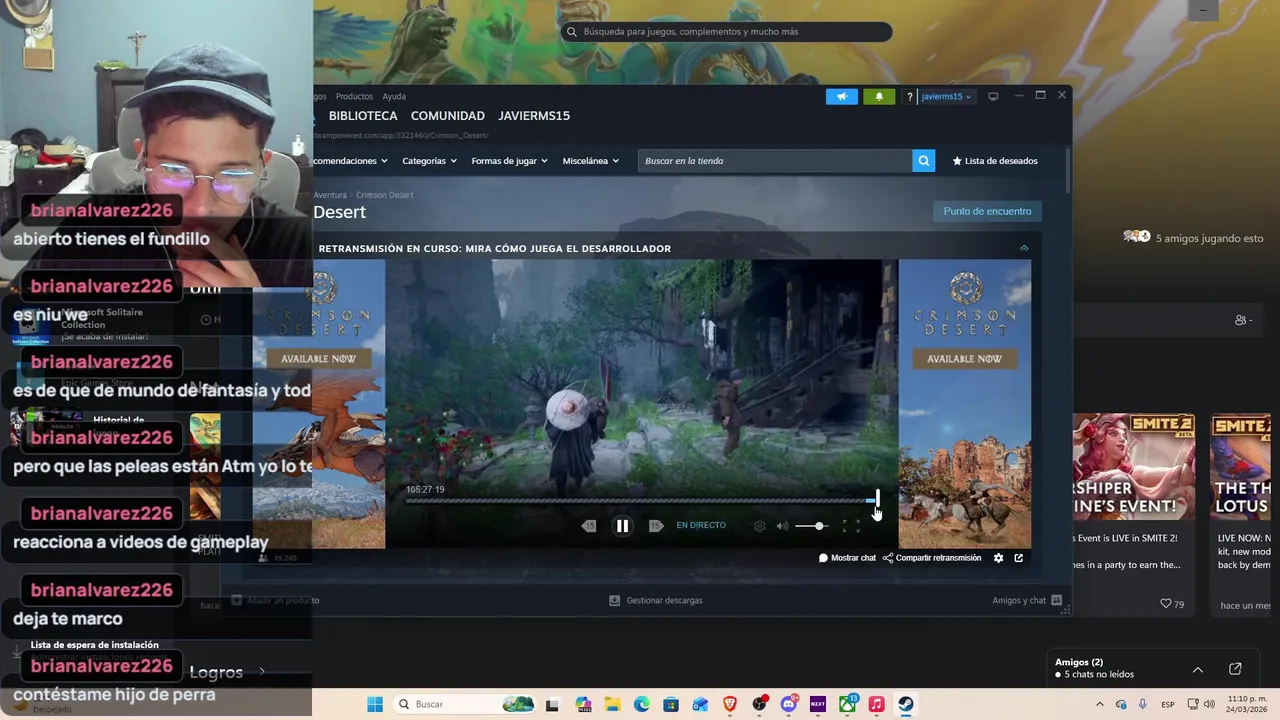Expand the Categorías dropdown
The width and height of the screenshot is (1280, 720).
click(429, 161)
